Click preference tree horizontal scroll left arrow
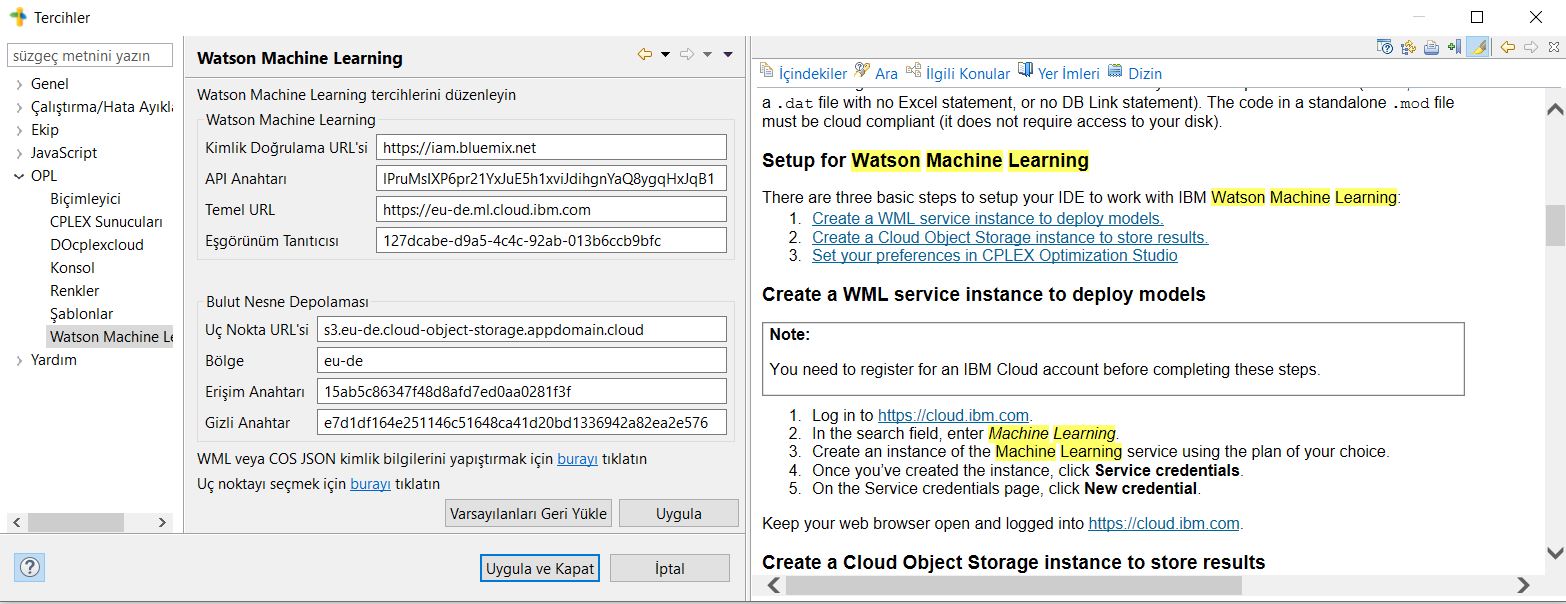The height and width of the screenshot is (604, 1566). pos(17,522)
